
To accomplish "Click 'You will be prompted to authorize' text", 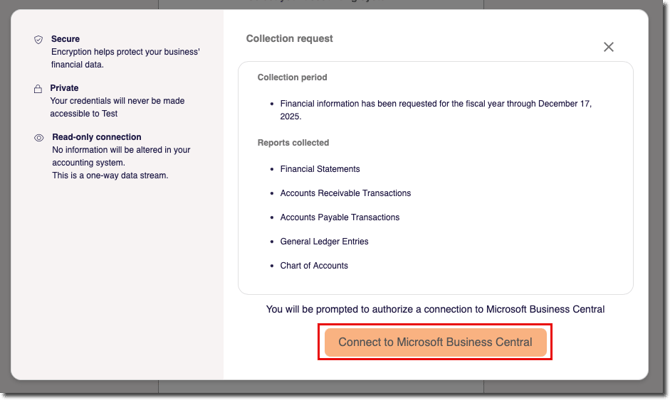I will [435, 309].
